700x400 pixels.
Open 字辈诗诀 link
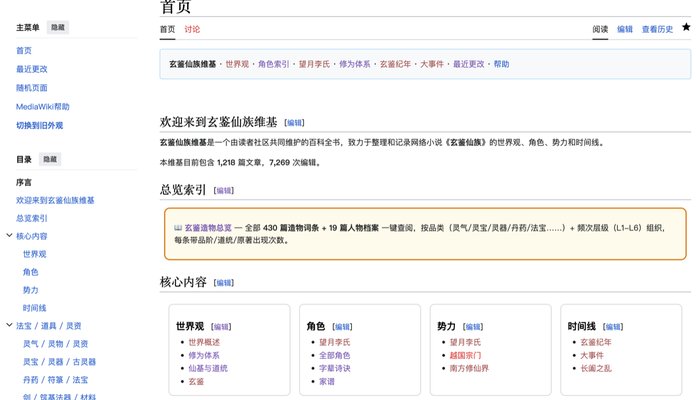click(x=335, y=368)
